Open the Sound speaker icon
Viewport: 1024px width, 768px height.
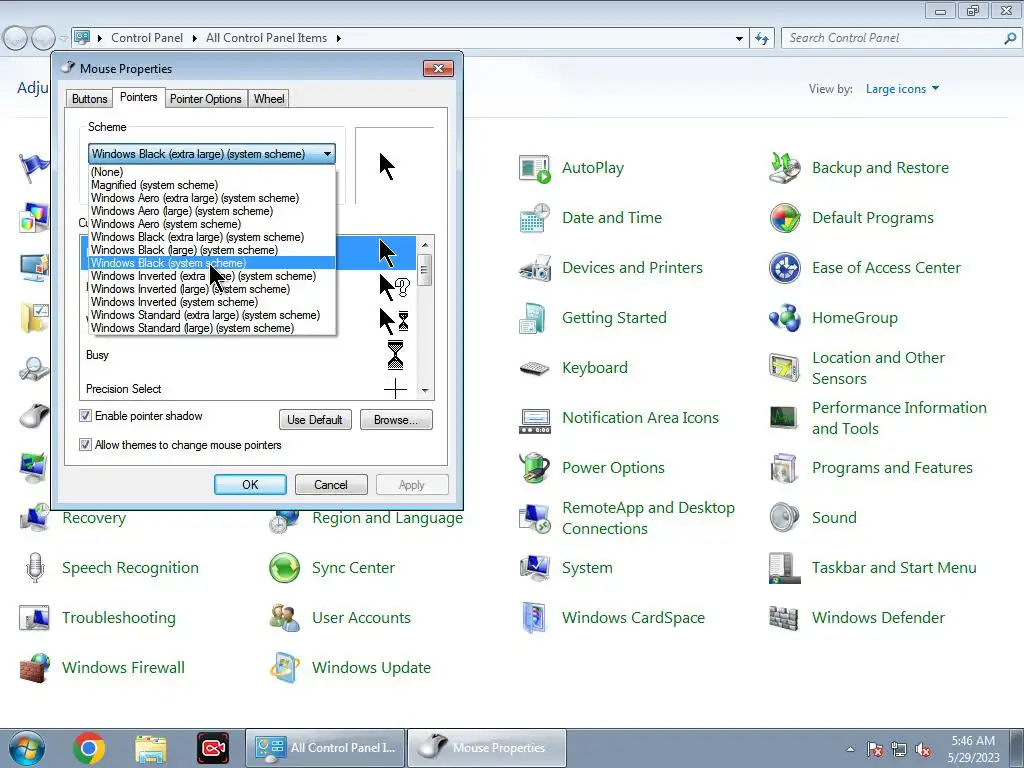tap(784, 518)
